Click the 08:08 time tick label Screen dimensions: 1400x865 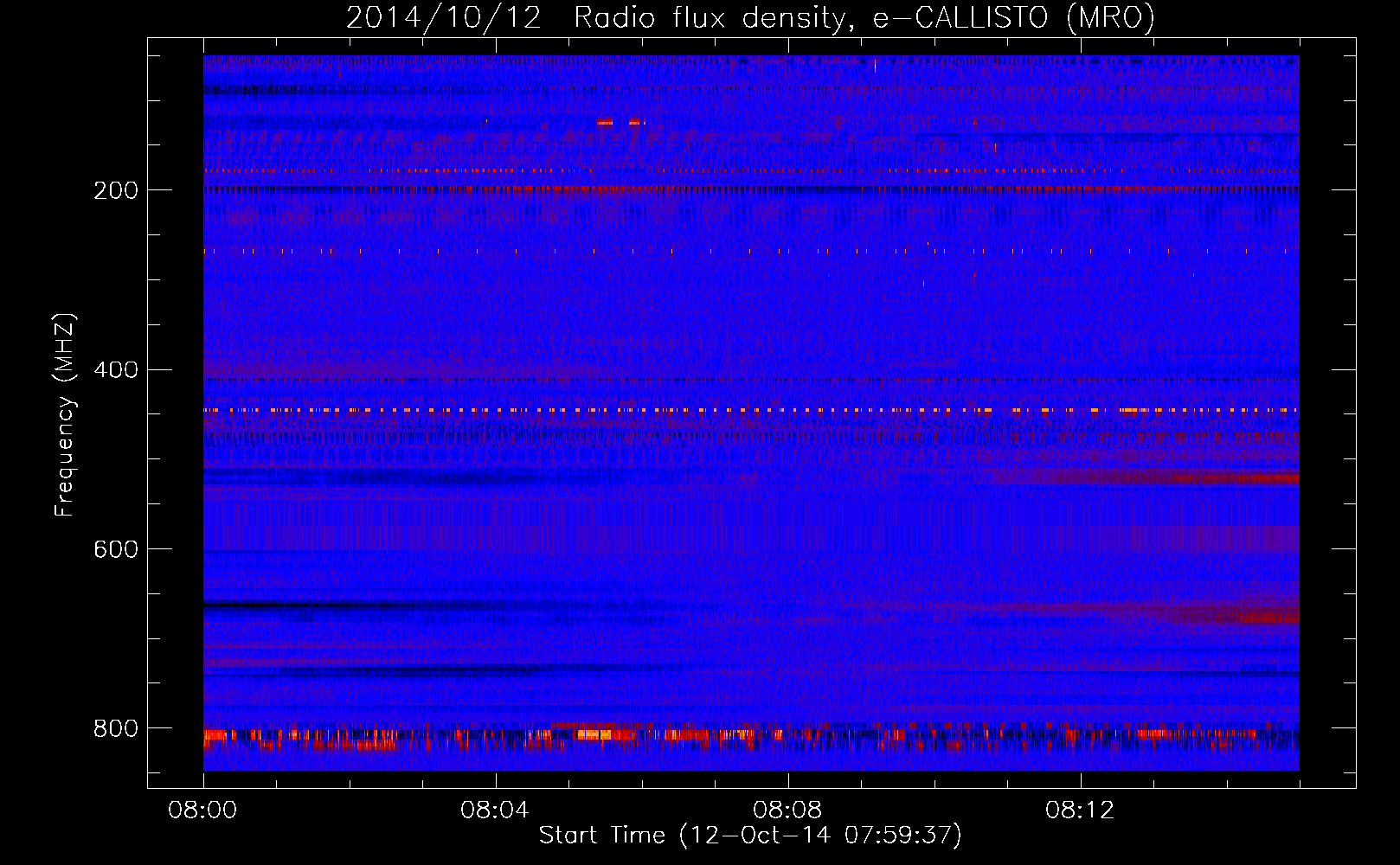pyautogui.click(x=787, y=811)
